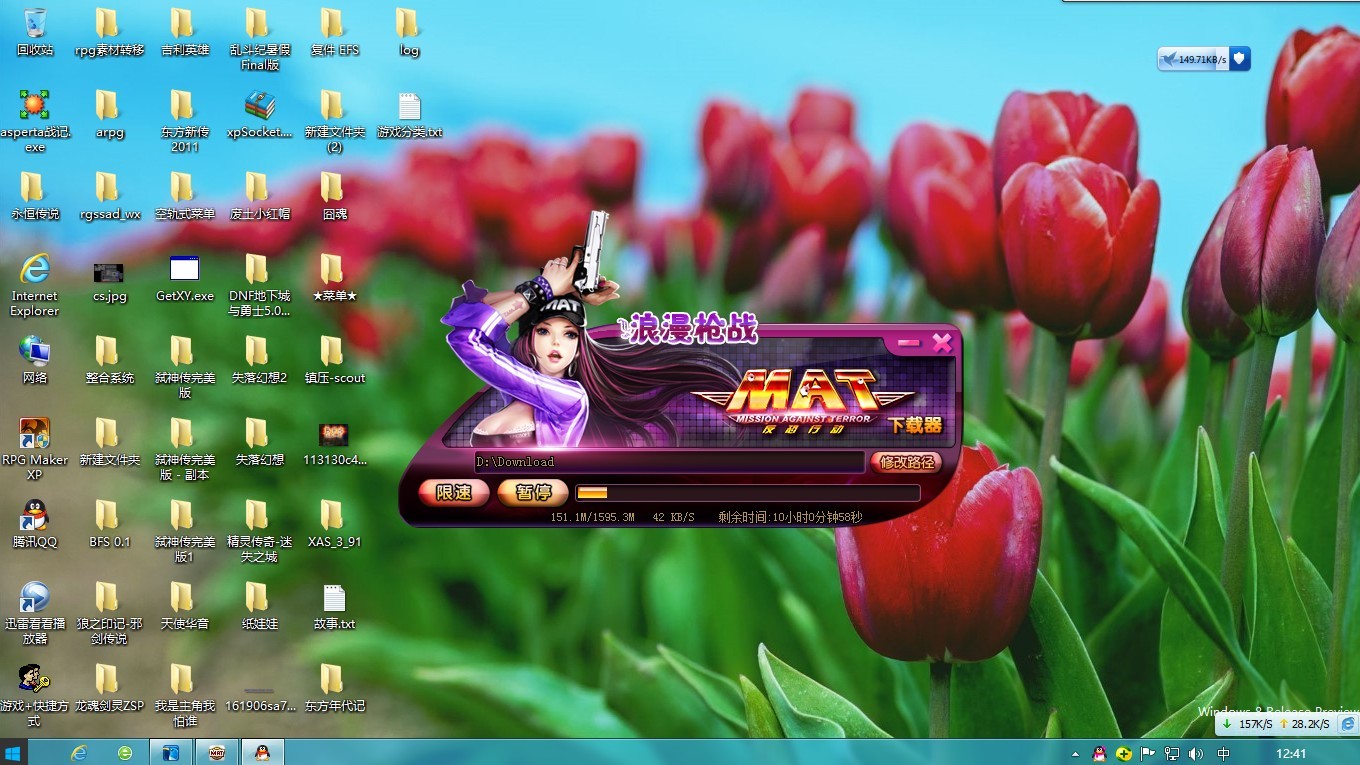Viewport: 1360px width, 765px height.
Task: Select the 113130c4 image file
Action: (x=334, y=442)
